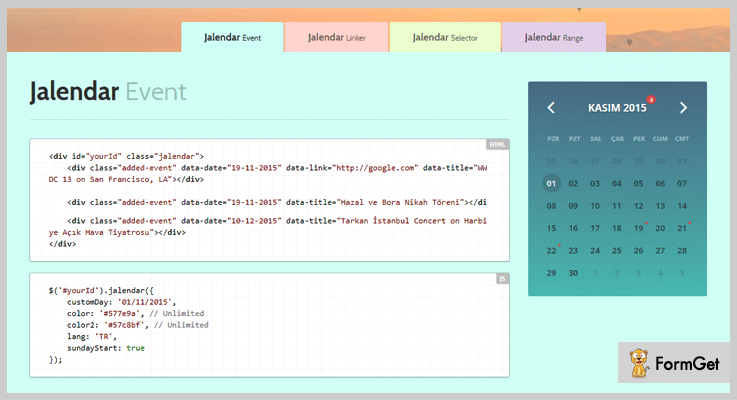Select day 21 with event marker
Viewport: 737px width, 400px height.
pos(682,228)
